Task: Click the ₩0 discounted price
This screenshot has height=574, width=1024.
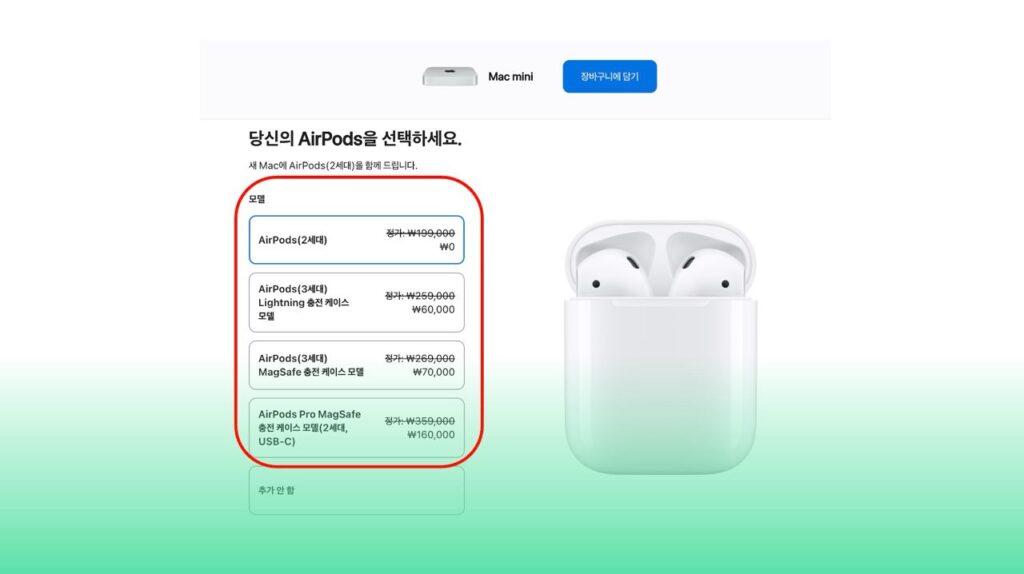Action: 447,247
